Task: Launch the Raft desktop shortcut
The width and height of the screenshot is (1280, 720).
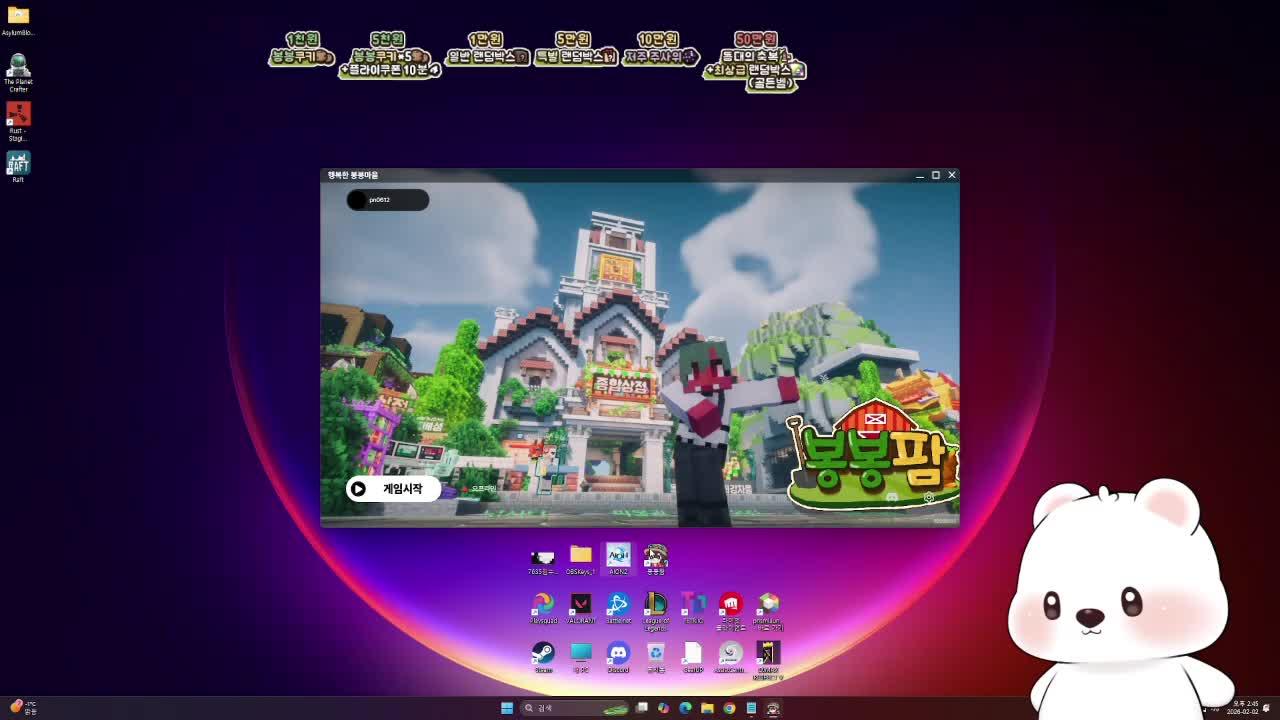Action: tap(18, 166)
